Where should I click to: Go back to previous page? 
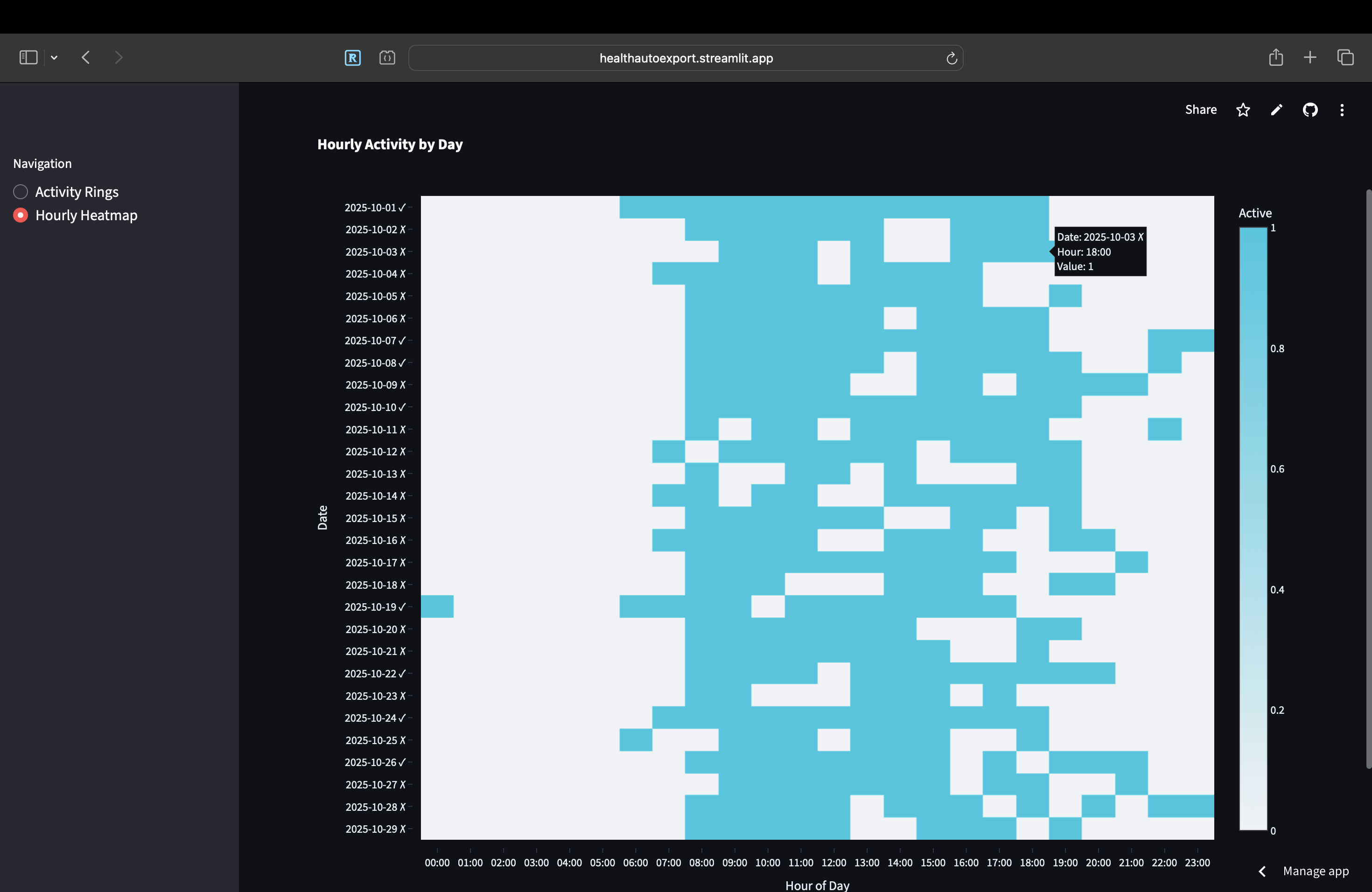[86, 57]
